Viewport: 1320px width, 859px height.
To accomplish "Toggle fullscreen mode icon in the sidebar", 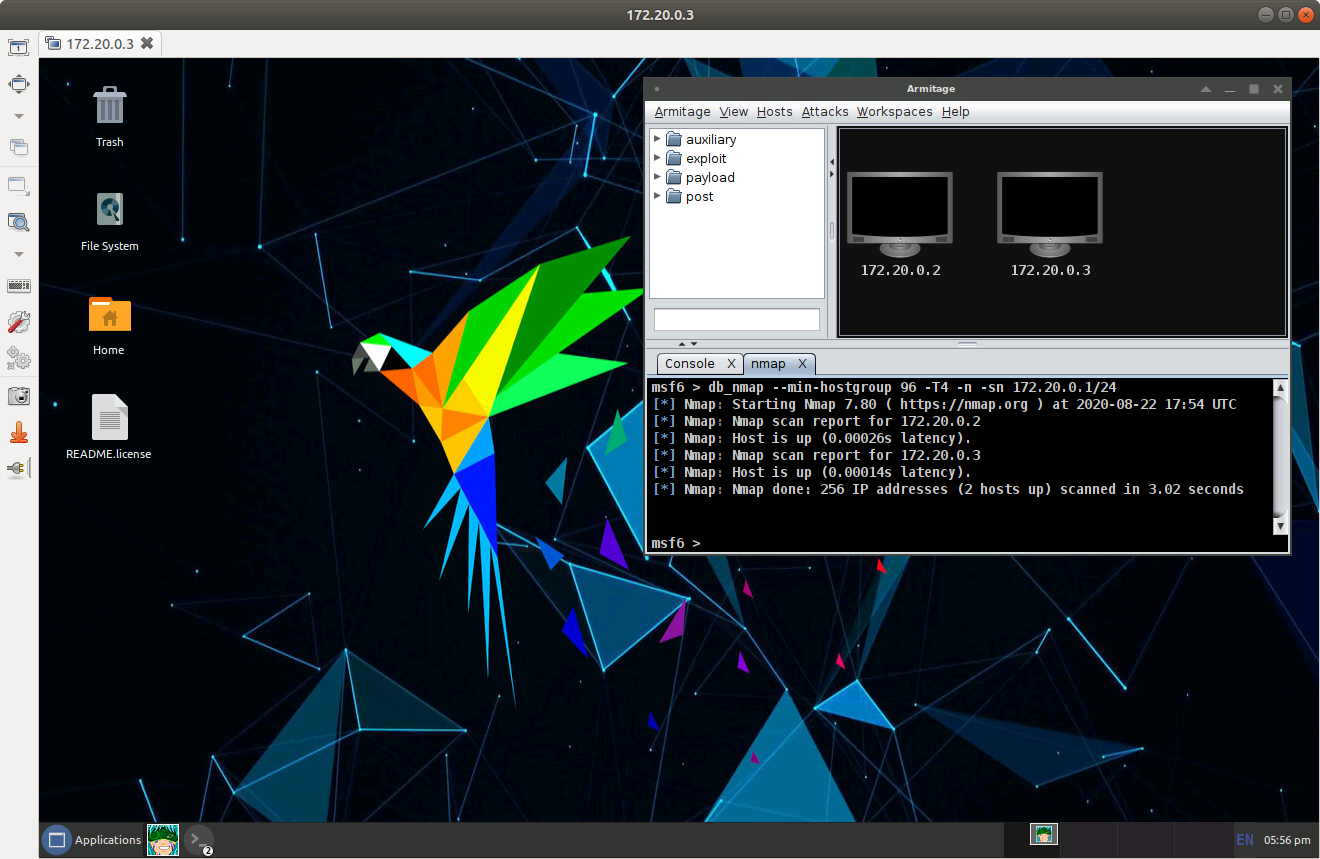I will (18, 84).
